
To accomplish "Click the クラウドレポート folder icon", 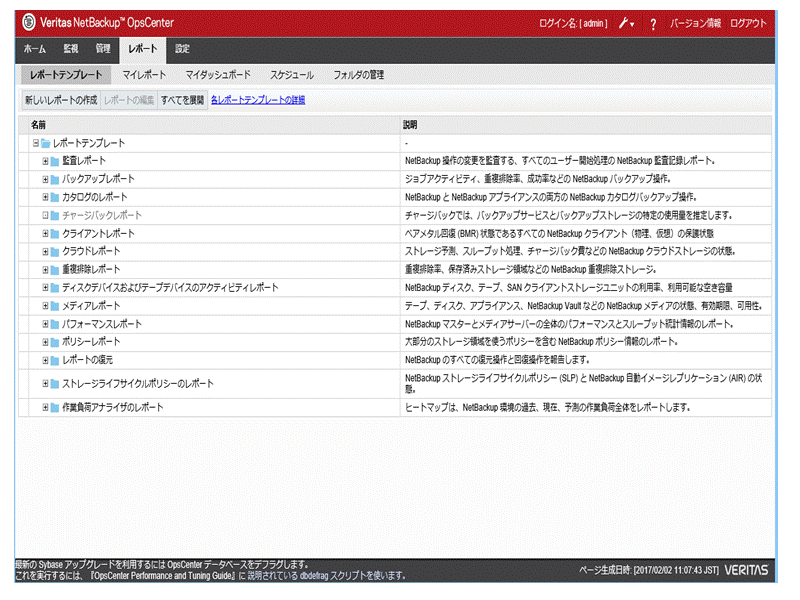I will pyautogui.click(x=55, y=252).
